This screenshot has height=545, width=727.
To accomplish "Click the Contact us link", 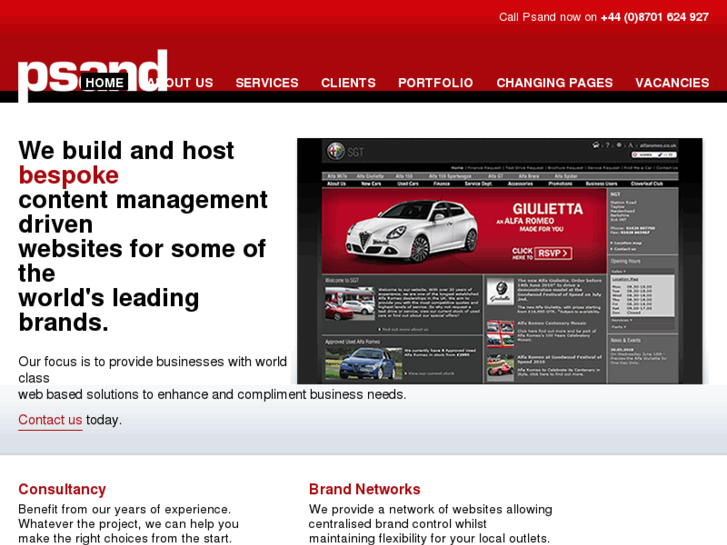I will point(50,420).
